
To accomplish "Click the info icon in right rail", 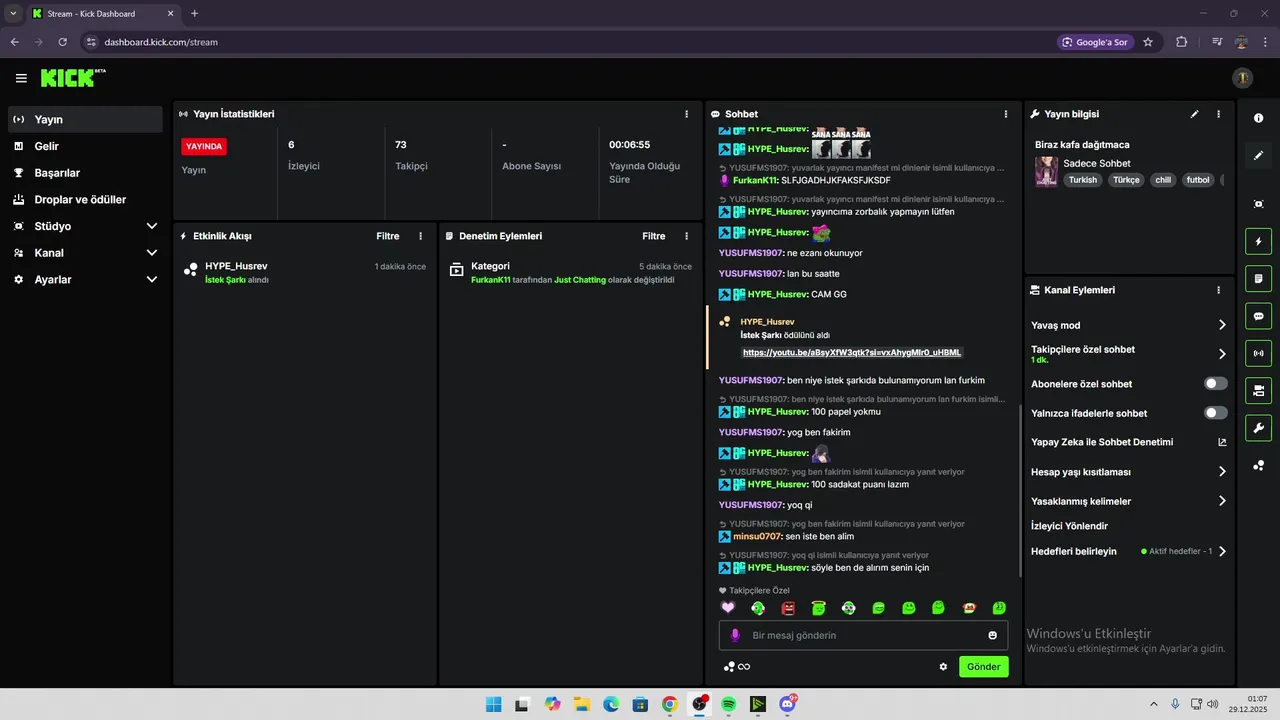I will 1258,118.
